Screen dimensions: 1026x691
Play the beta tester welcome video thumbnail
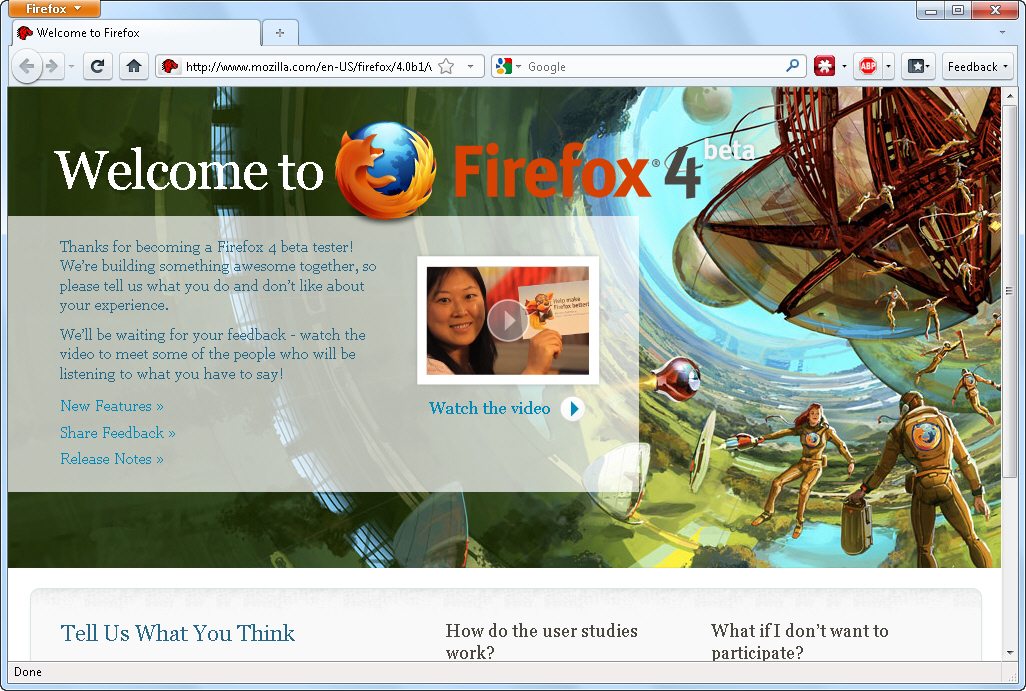[x=508, y=320]
